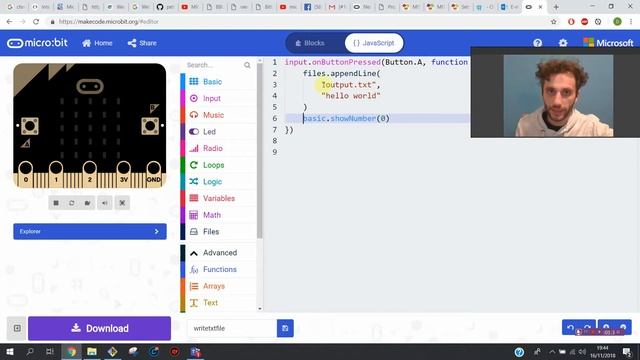Save the project with disk icon
The height and width of the screenshot is (360, 640).
[x=285, y=328]
